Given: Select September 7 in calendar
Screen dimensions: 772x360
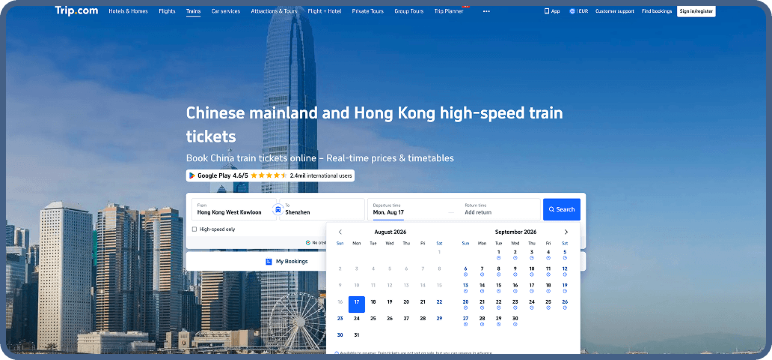Looking at the screenshot, I should point(482,271).
